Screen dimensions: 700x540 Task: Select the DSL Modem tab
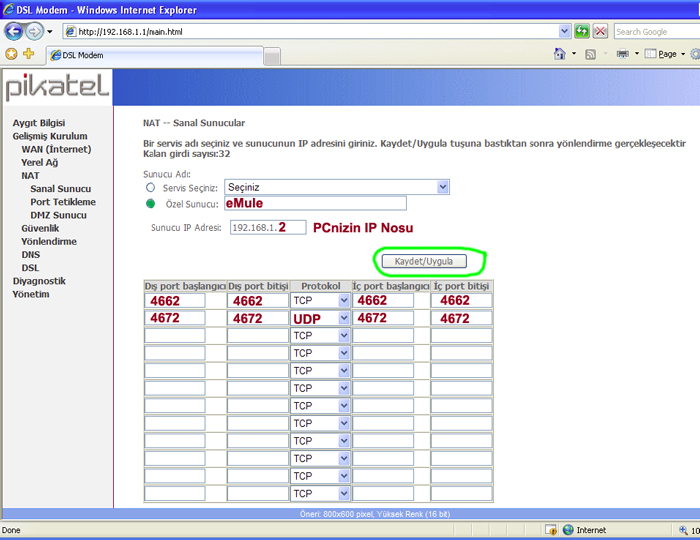click(x=154, y=55)
